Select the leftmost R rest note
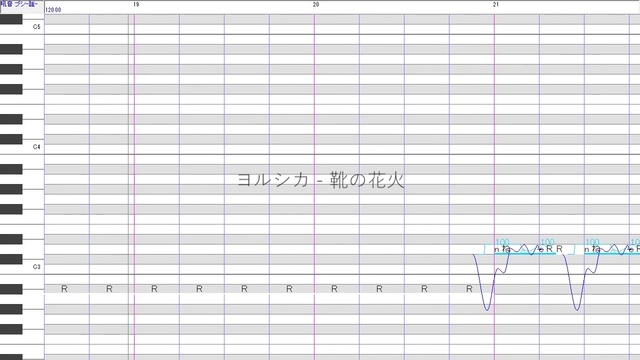 (x=67, y=289)
